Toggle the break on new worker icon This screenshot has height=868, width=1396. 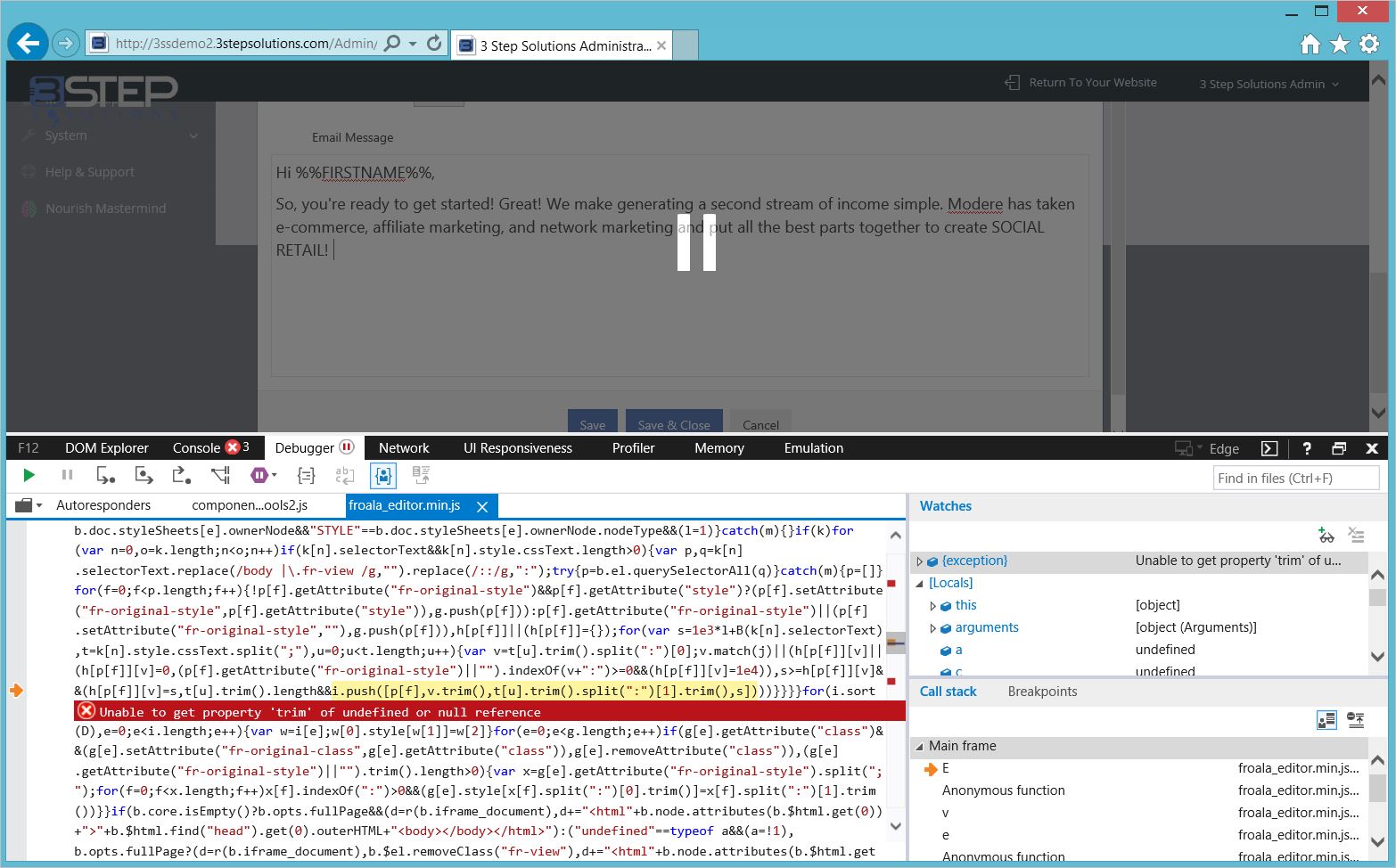click(x=220, y=475)
